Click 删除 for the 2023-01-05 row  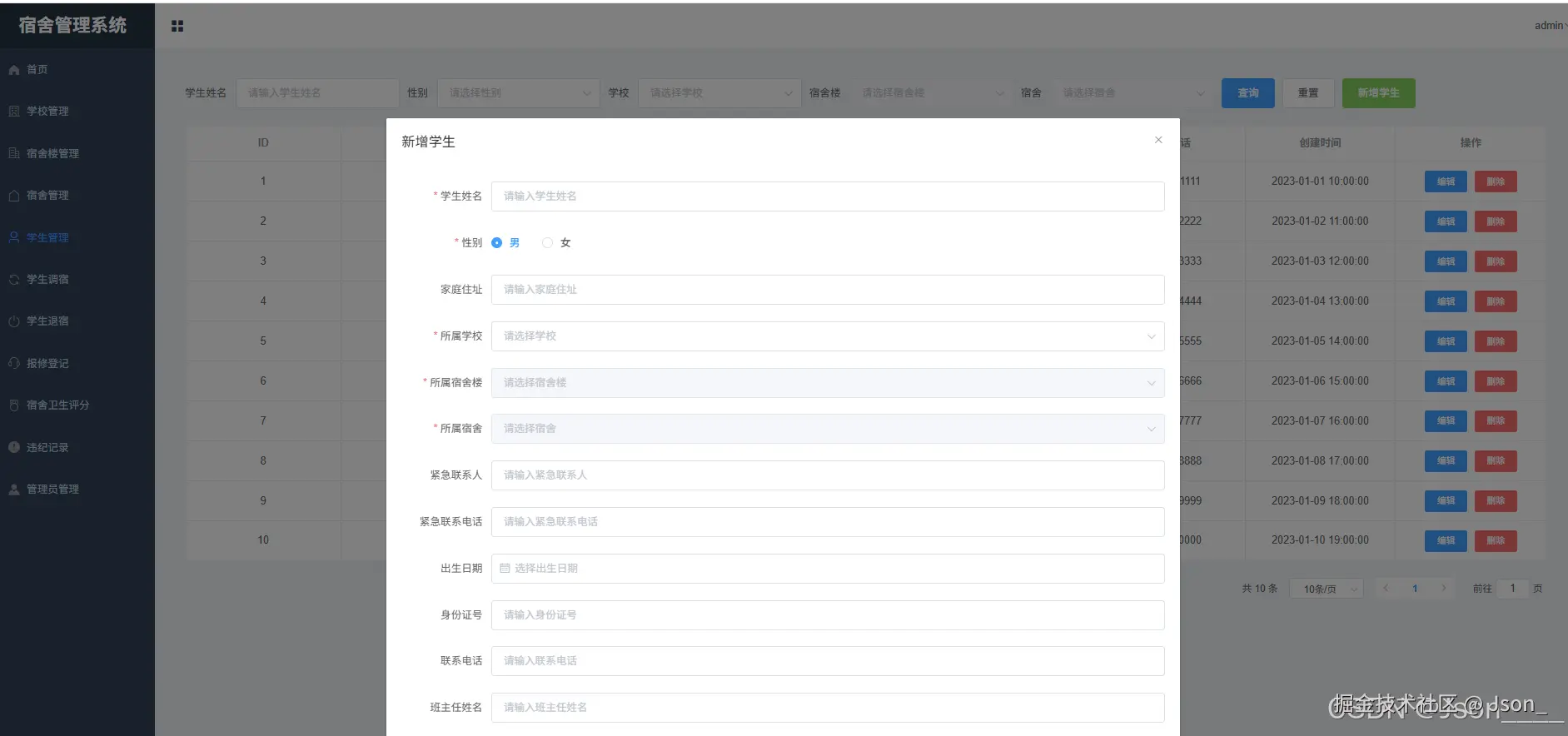(1496, 341)
